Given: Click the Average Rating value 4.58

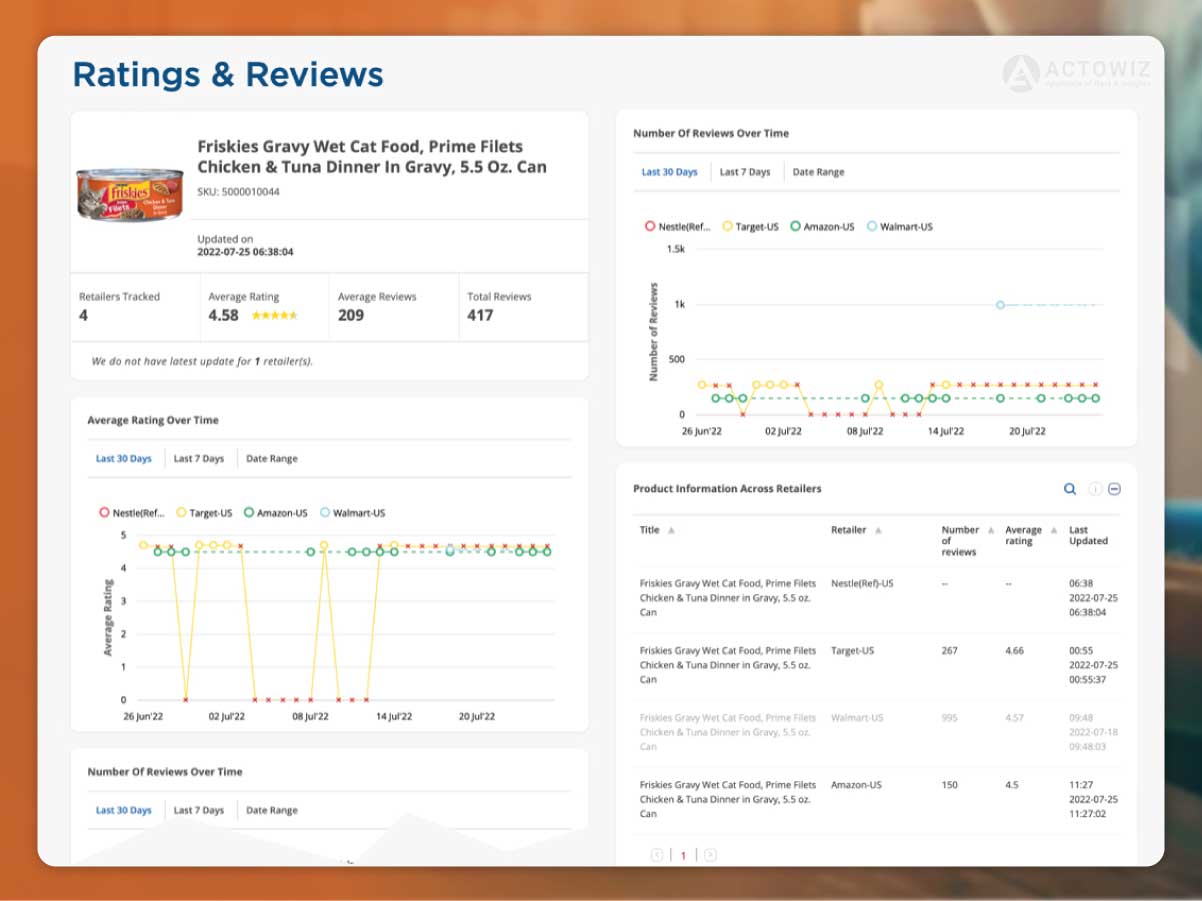Looking at the screenshot, I should click(223, 315).
